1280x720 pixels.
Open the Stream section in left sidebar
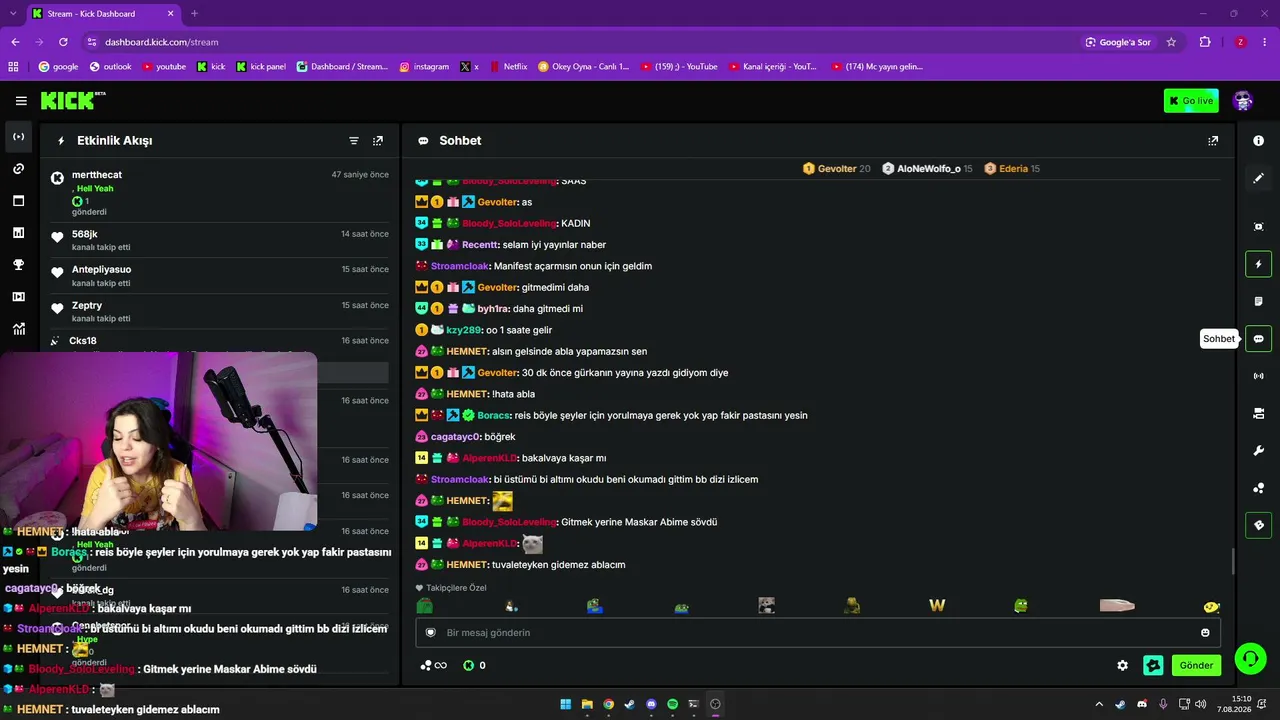tap(19, 137)
